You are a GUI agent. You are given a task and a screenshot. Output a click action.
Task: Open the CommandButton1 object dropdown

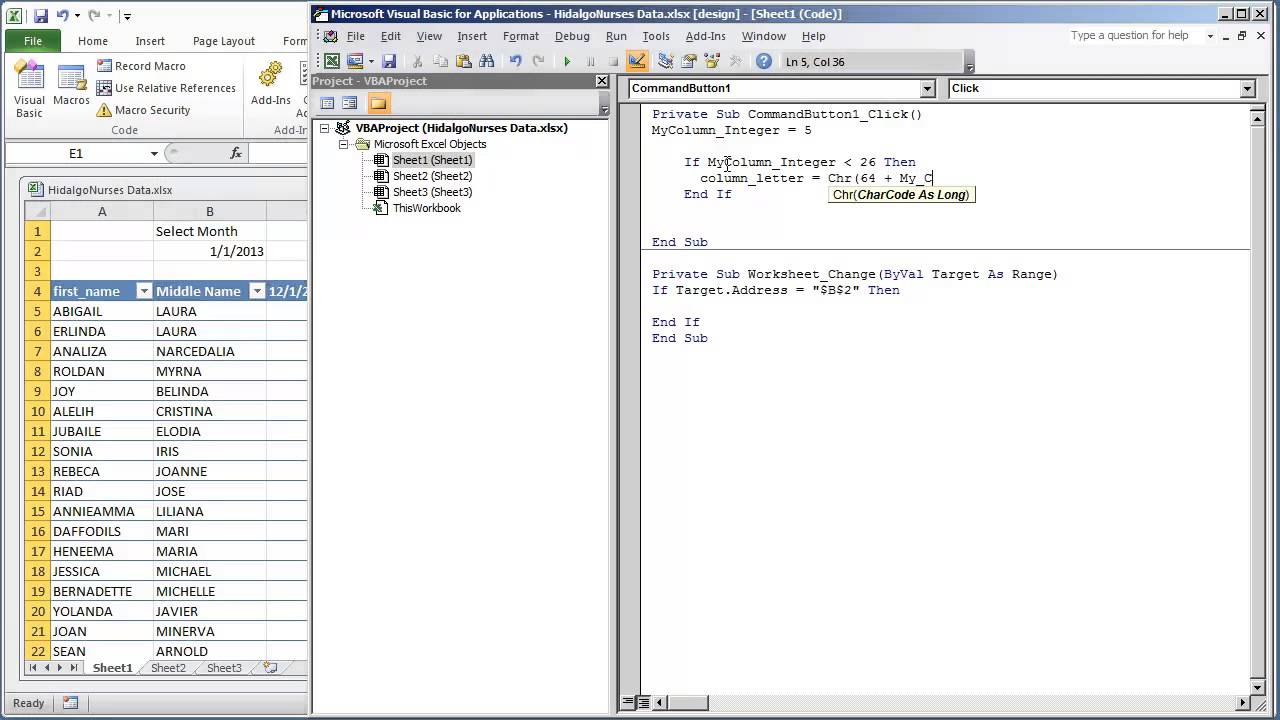tap(927, 88)
